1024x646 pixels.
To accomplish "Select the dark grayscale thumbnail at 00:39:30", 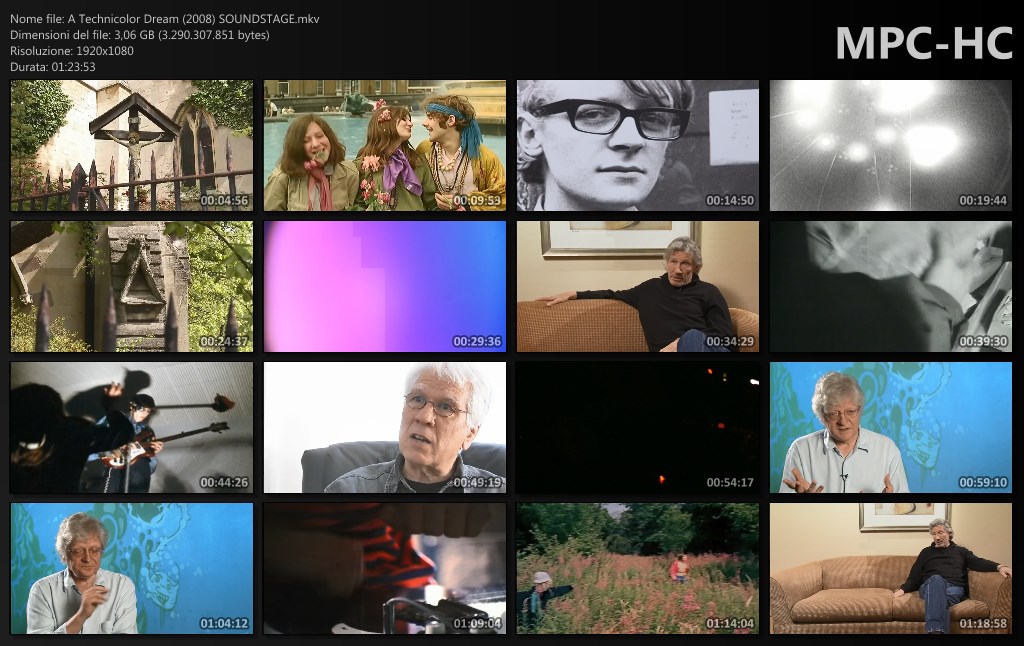I will click(891, 287).
